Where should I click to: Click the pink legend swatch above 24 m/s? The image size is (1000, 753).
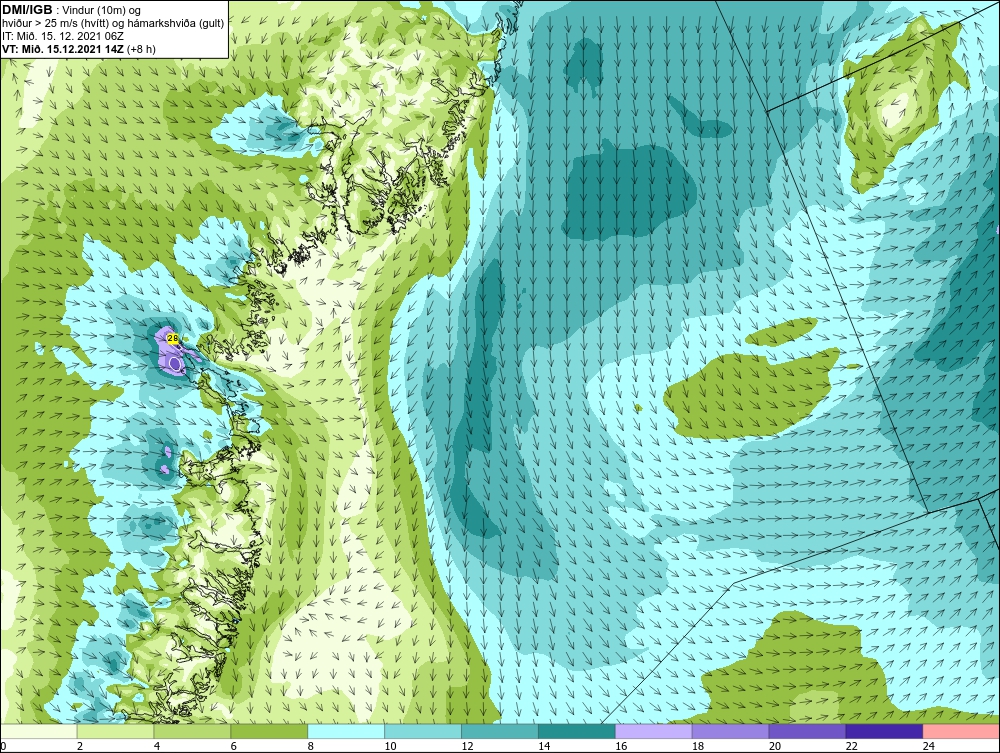(961, 731)
